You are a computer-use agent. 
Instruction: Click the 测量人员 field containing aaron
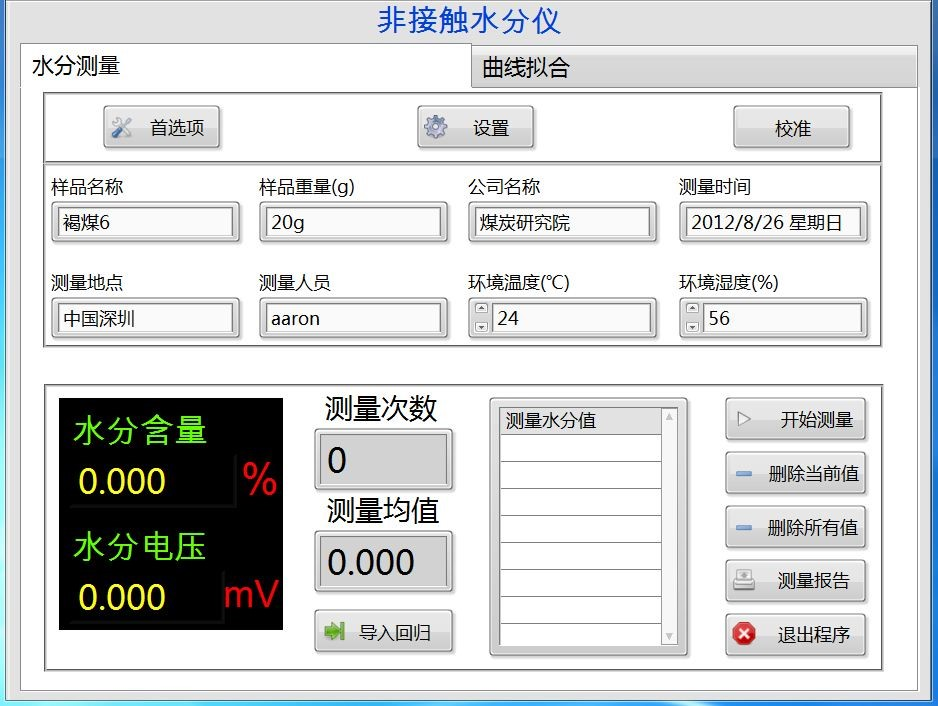click(x=352, y=319)
